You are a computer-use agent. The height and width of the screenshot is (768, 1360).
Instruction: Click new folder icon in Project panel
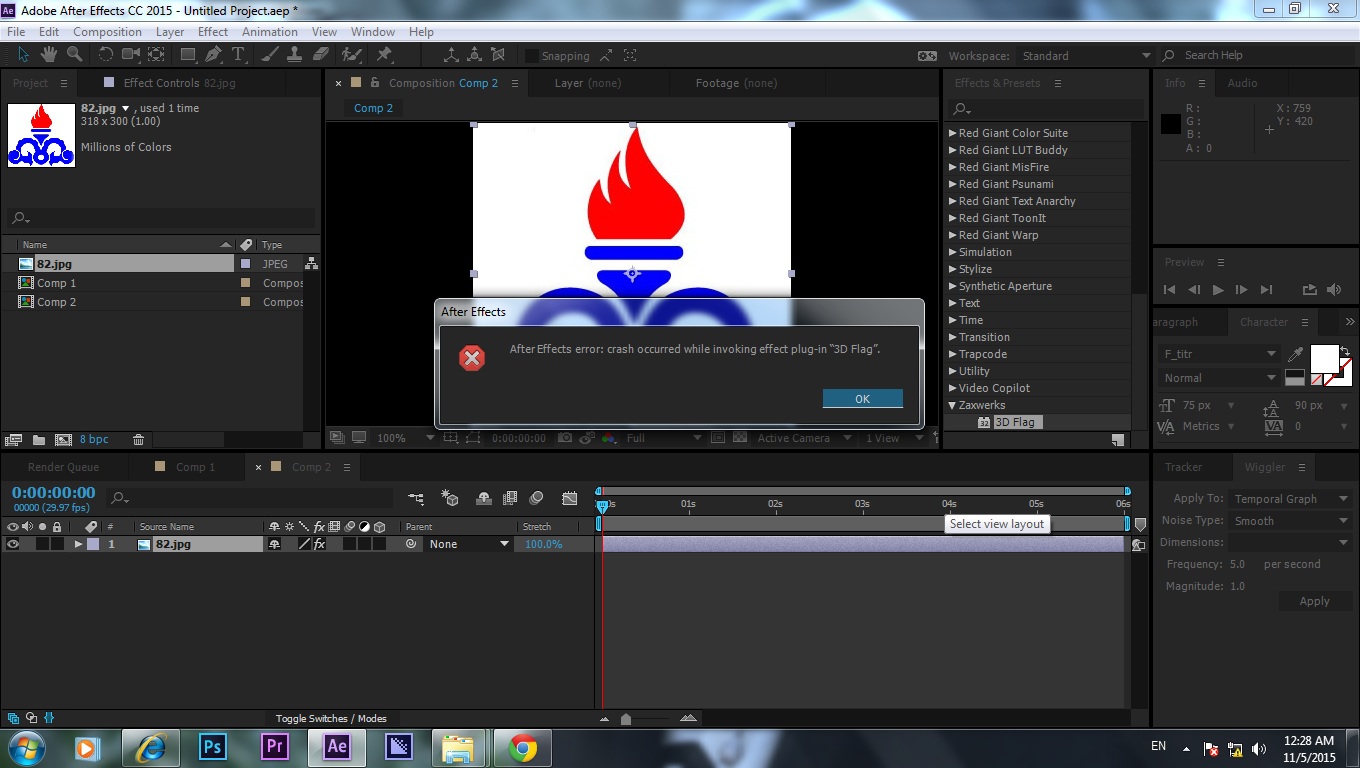[x=38, y=439]
